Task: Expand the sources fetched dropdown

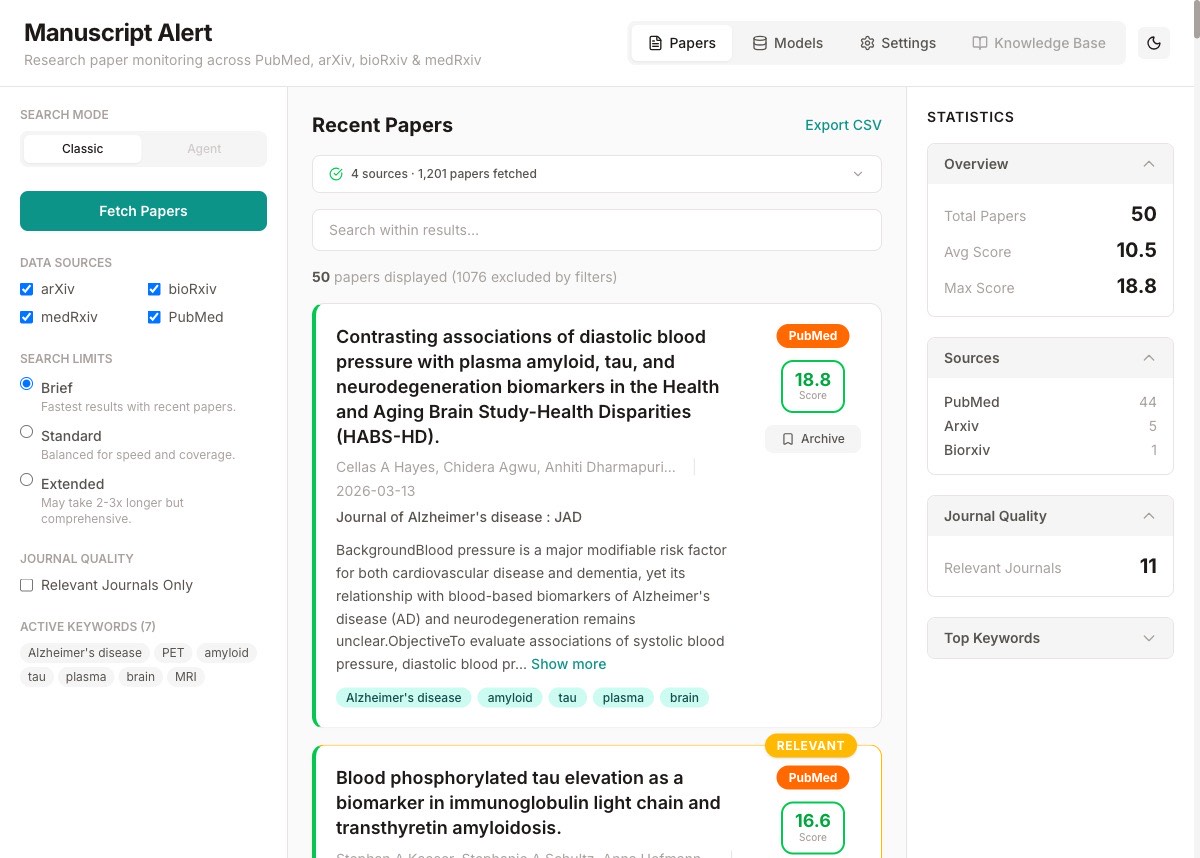Action: 857,174
